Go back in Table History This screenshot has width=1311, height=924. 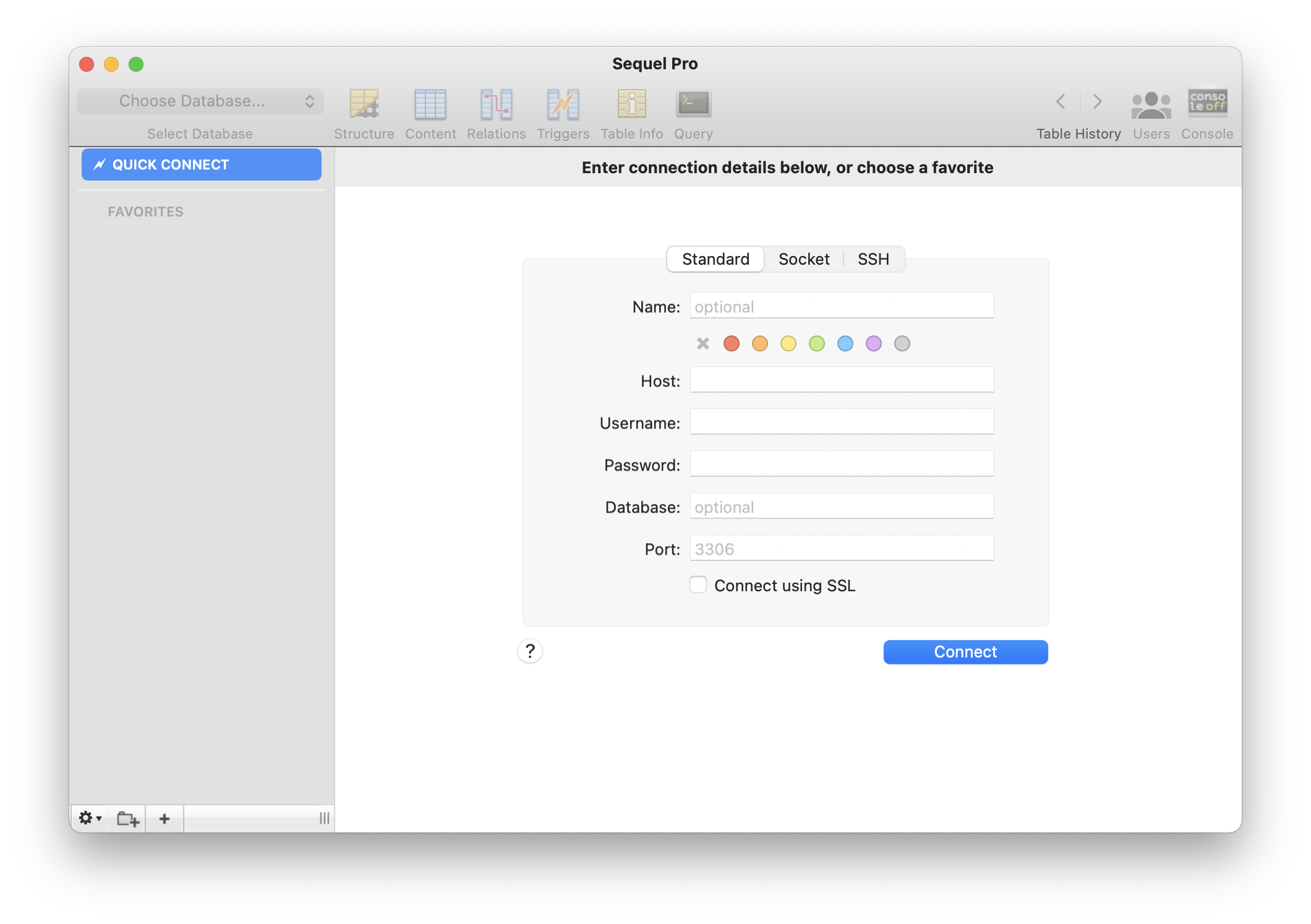coord(1061,101)
